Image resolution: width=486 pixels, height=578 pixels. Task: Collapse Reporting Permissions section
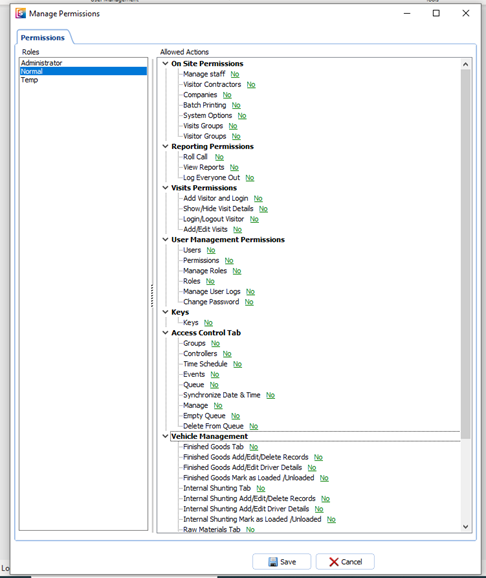[x=165, y=146]
